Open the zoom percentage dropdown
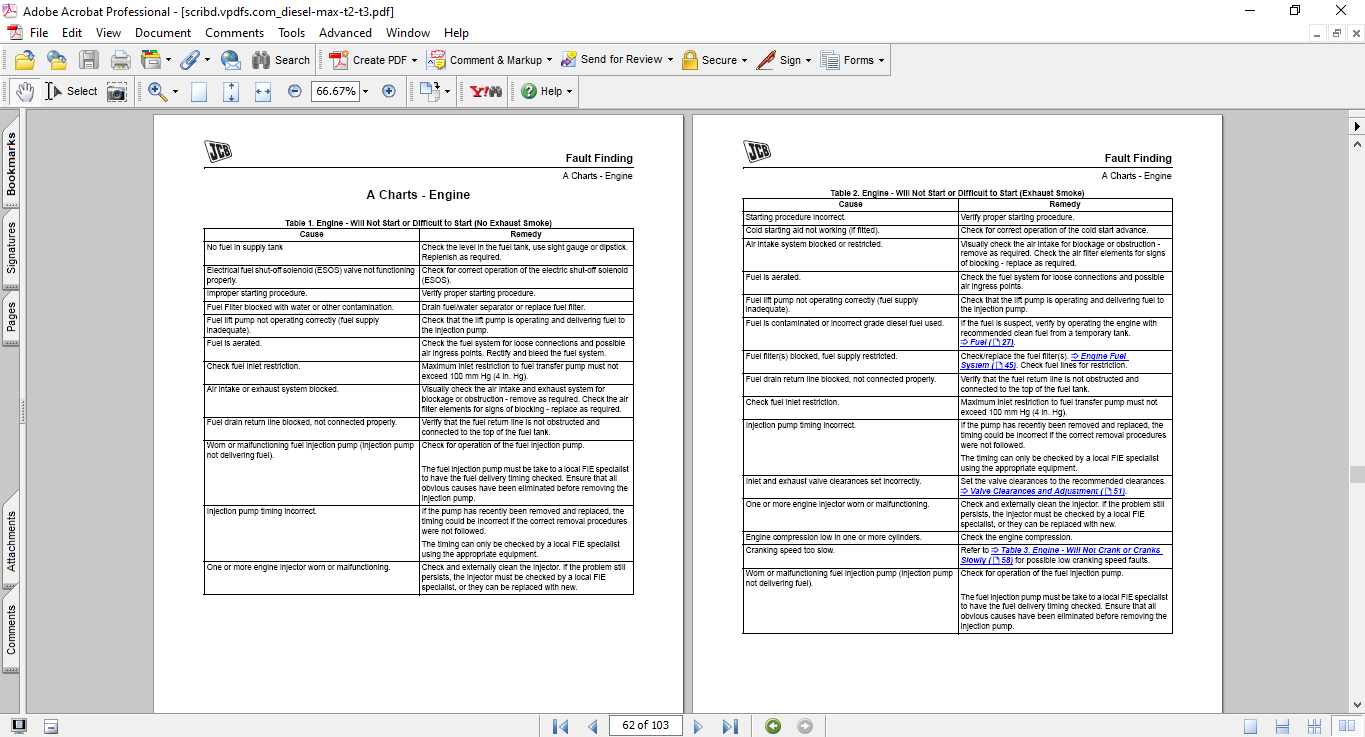The image size is (1365, 737). click(x=365, y=91)
